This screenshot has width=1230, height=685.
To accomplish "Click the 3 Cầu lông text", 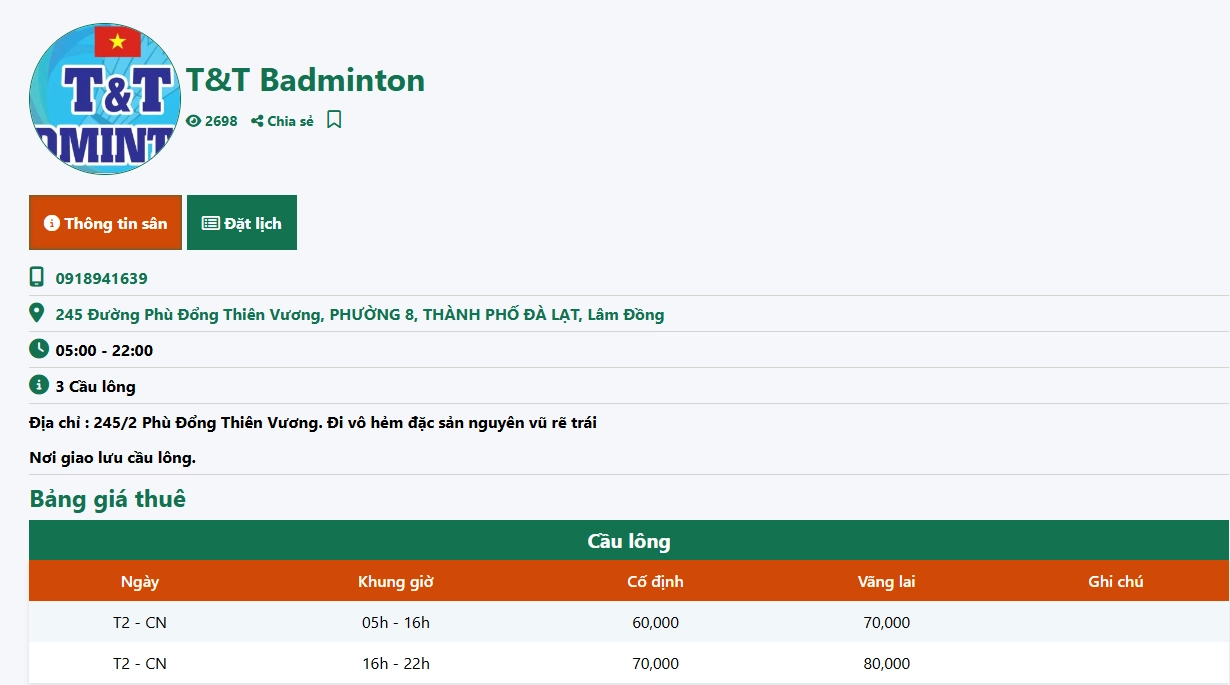I will [x=95, y=387].
